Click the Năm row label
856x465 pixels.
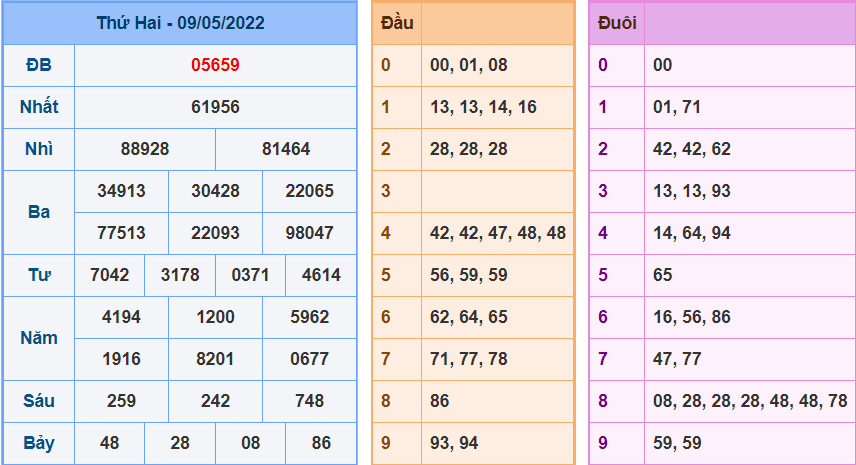click(x=39, y=338)
